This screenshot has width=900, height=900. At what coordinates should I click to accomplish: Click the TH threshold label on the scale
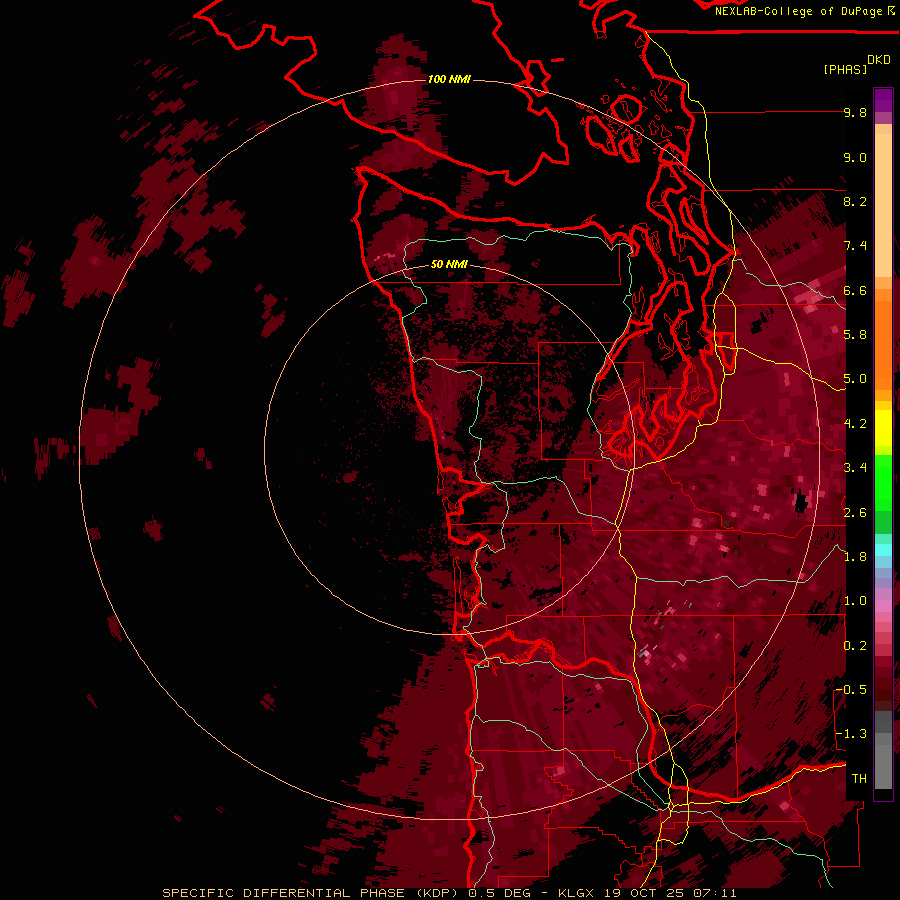pyautogui.click(x=859, y=779)
